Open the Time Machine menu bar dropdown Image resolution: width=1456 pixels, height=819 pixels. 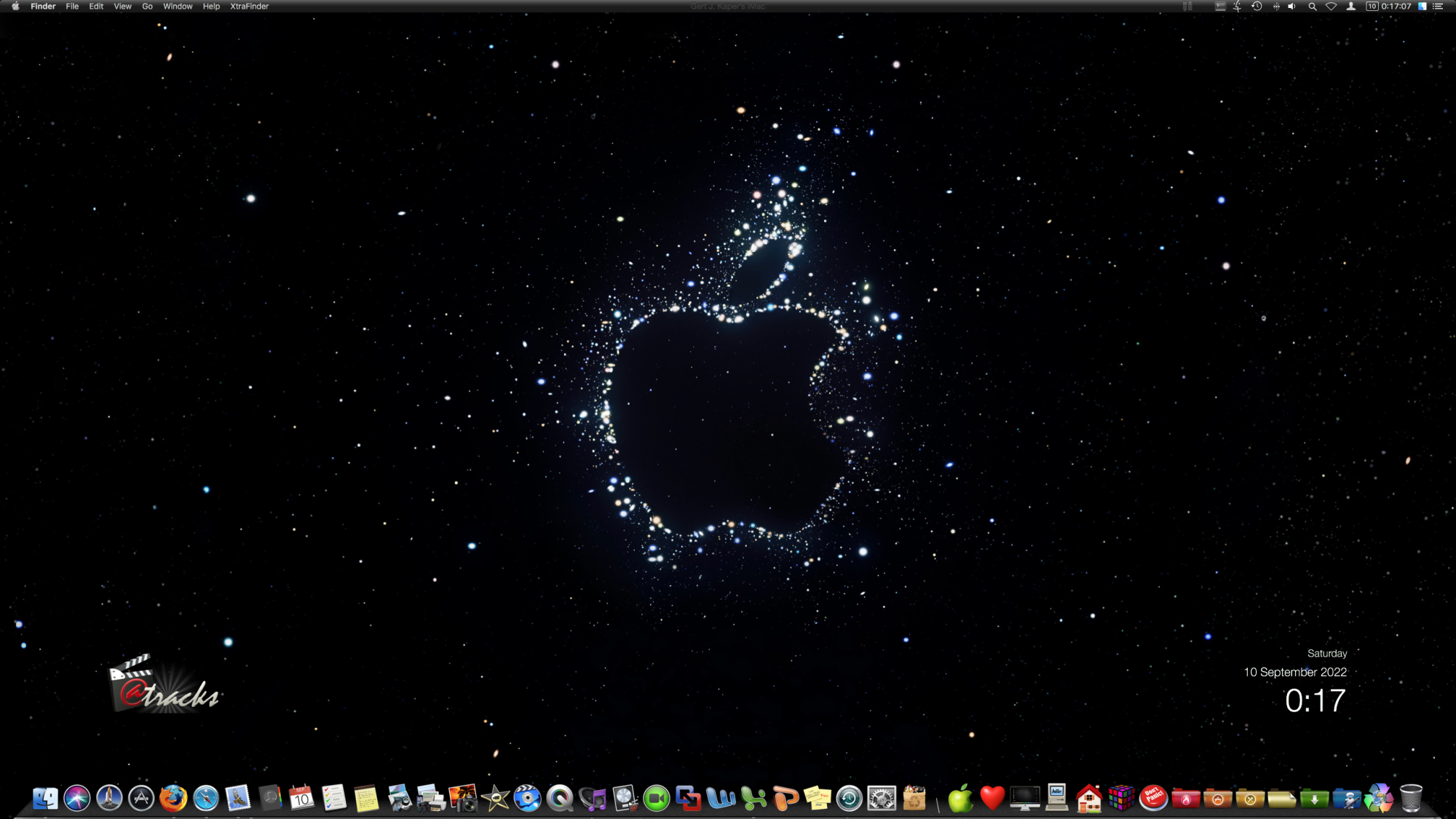tap(1257, 7)
